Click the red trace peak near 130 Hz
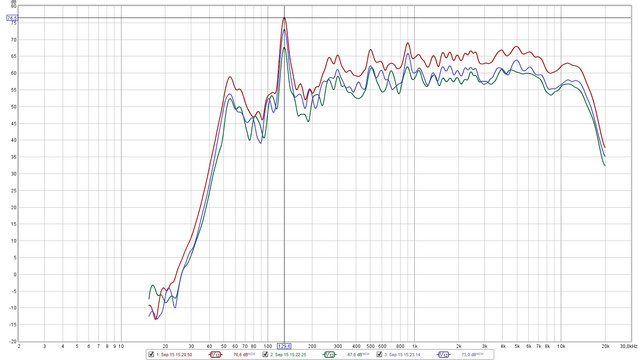Screen dimensions: 640x360 pyautogui.click(x=284, y=18)
